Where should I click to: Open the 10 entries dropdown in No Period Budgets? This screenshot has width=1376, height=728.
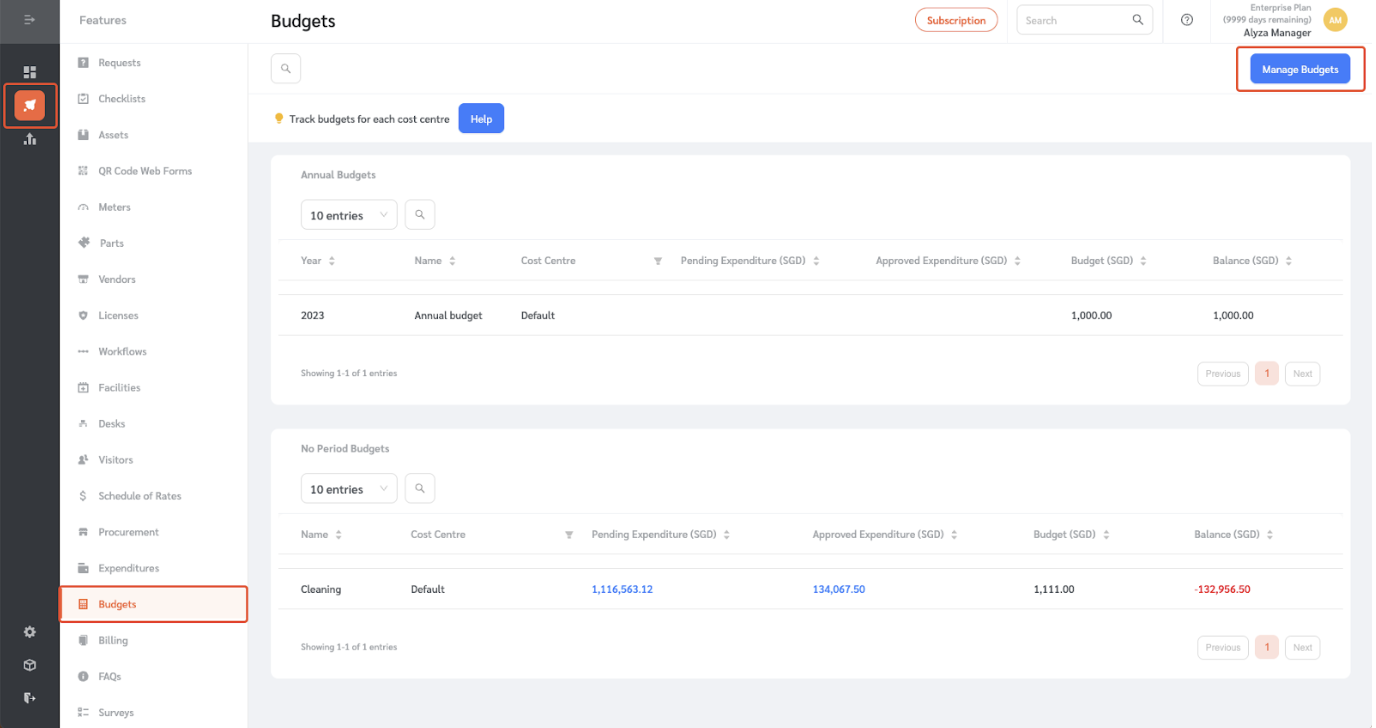pyautogui.click(x=348, y=488)
